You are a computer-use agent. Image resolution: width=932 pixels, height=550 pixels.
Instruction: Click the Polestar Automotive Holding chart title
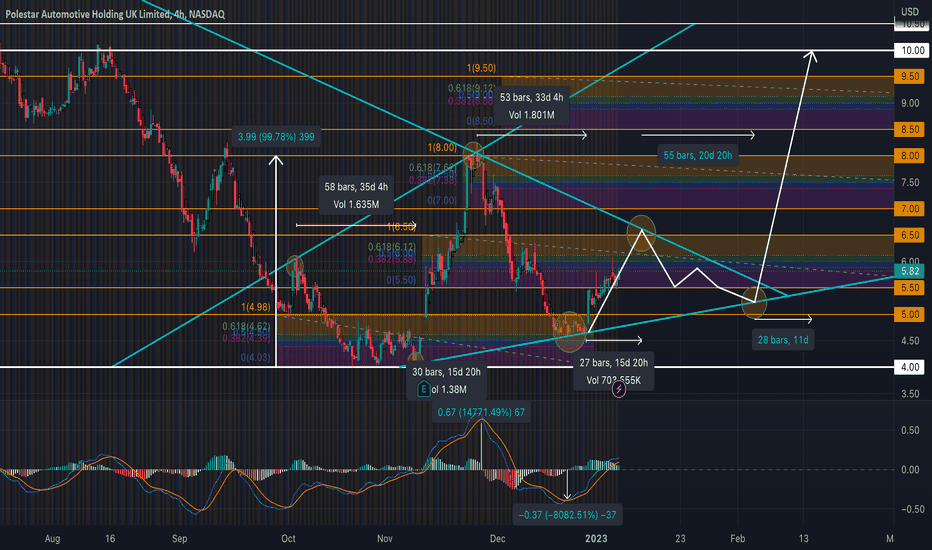pos(115,14)
